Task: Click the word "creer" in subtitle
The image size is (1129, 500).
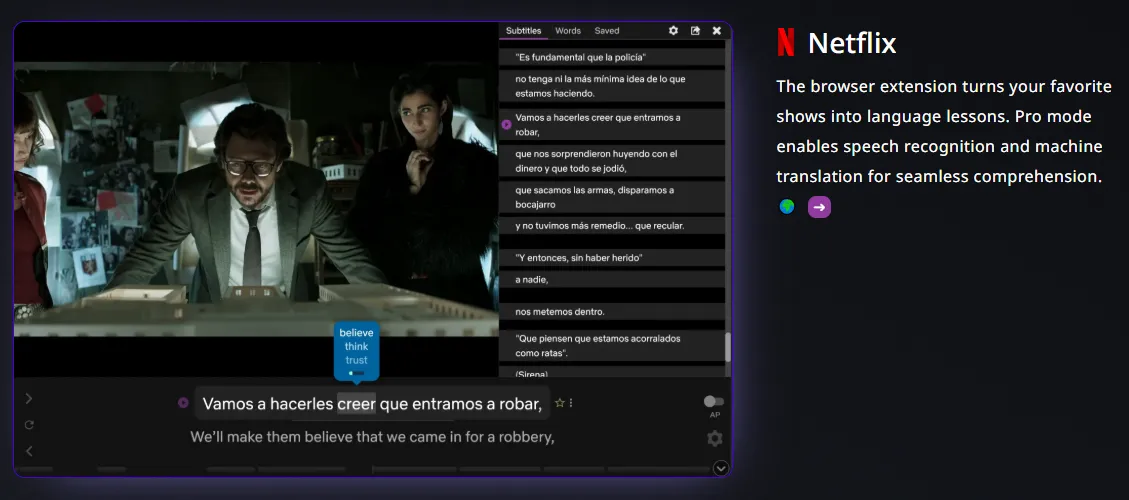Action: tap(356, 404)
